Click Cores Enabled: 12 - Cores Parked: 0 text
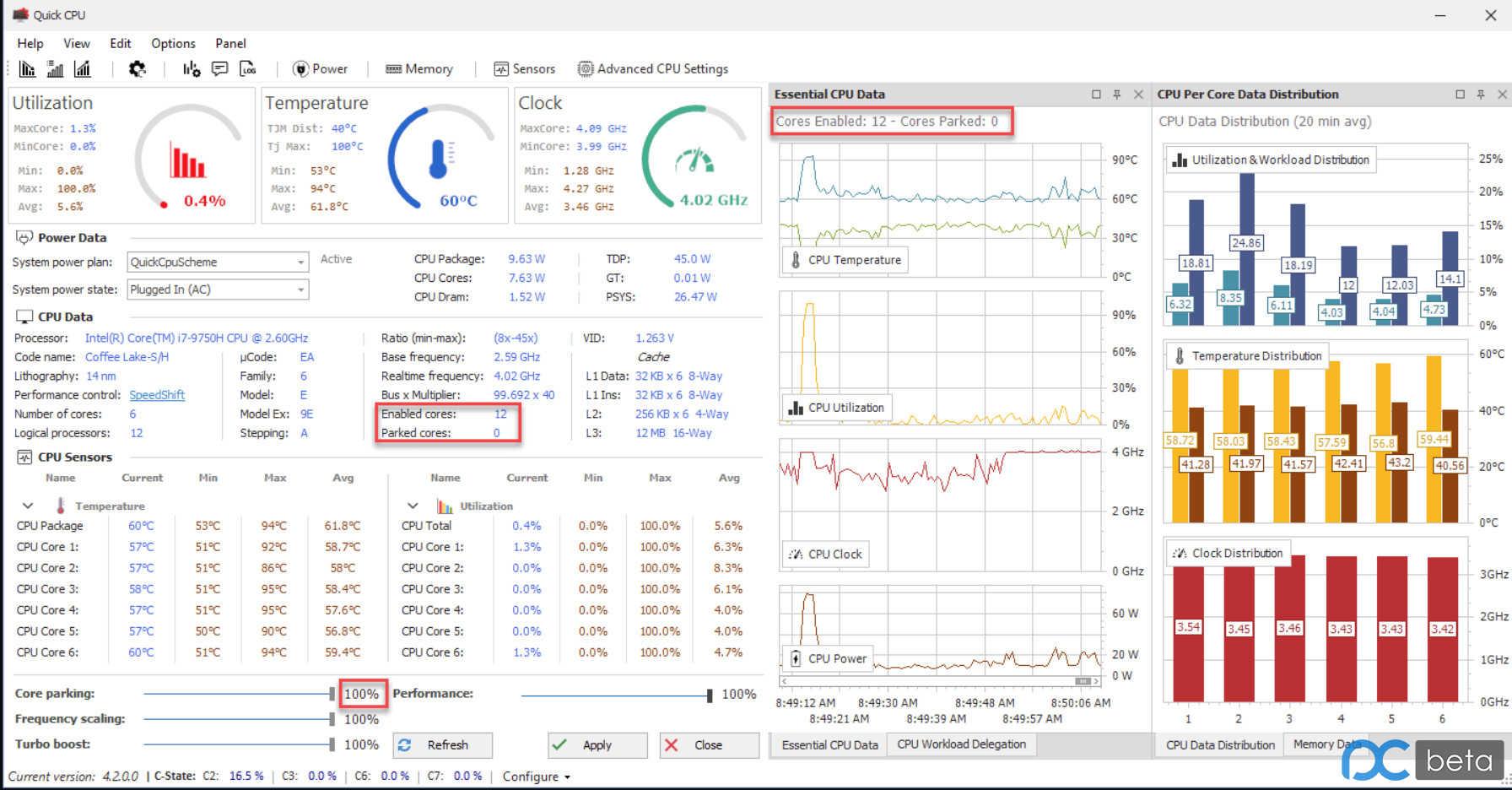Image resolution: width=1512 pixels, height=790 pixels. 887,122
